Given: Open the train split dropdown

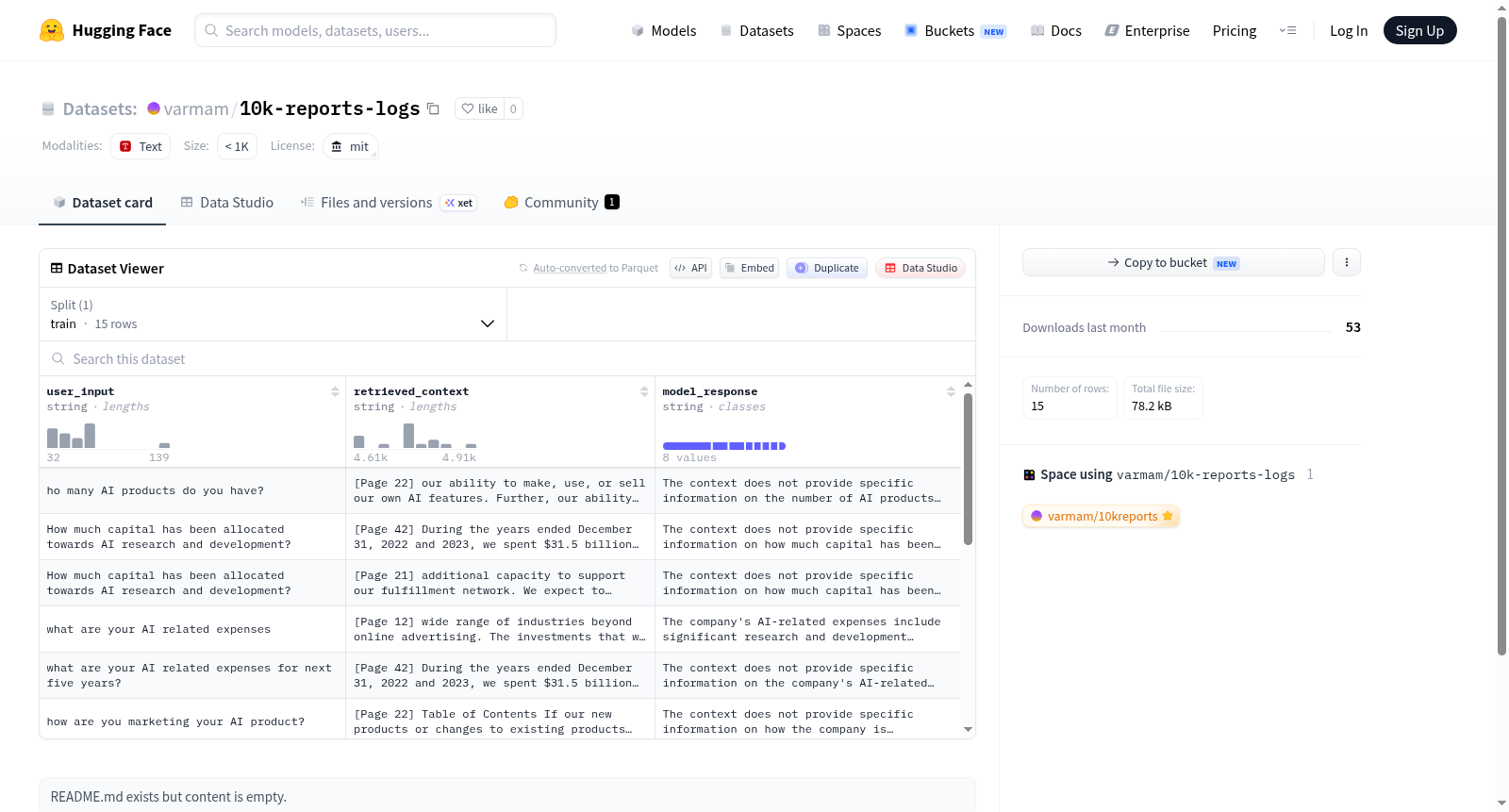Looking at the screenshot, I should tap(273, 314).
